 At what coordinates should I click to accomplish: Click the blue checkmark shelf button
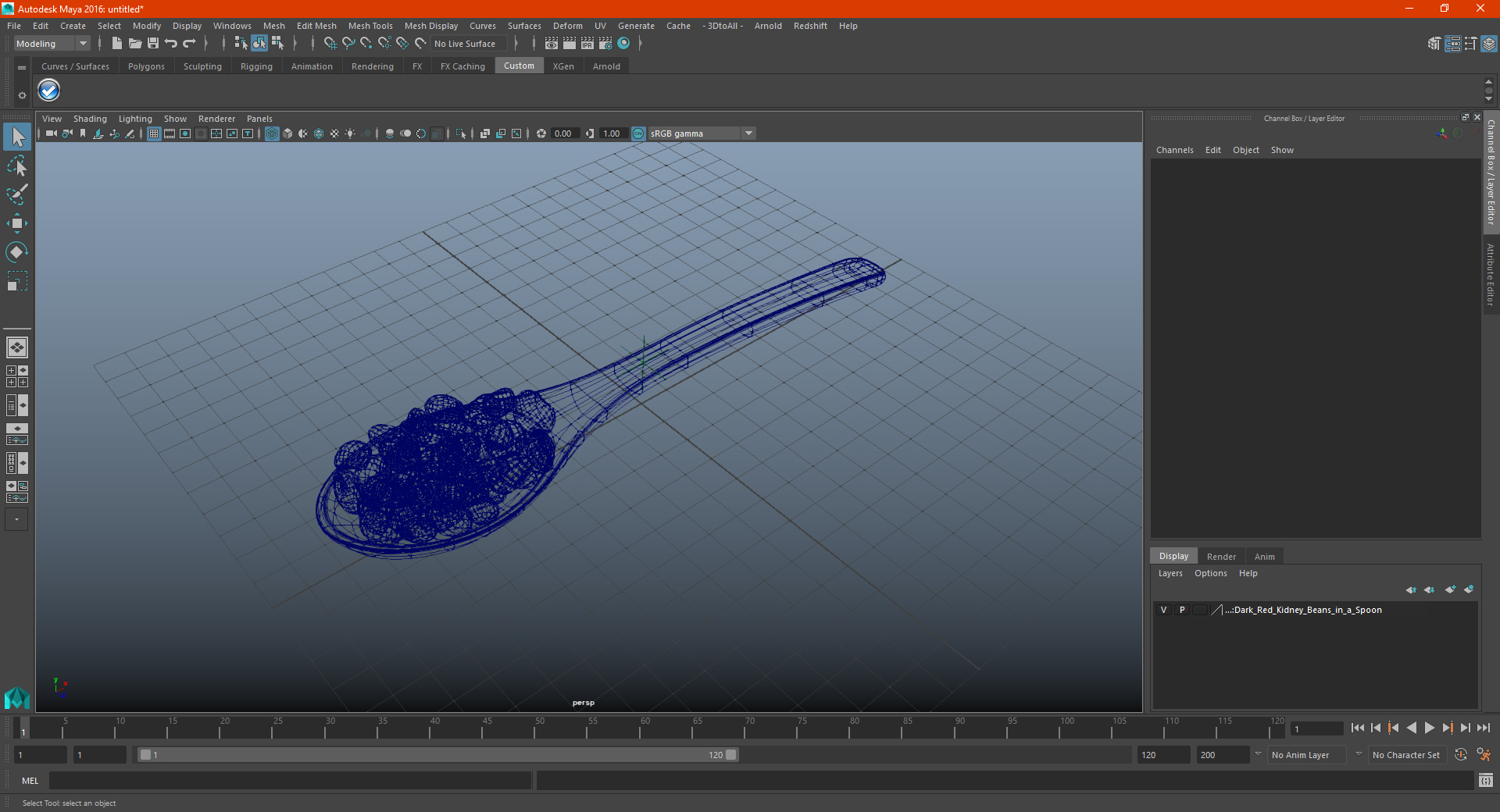click(49, 91)
